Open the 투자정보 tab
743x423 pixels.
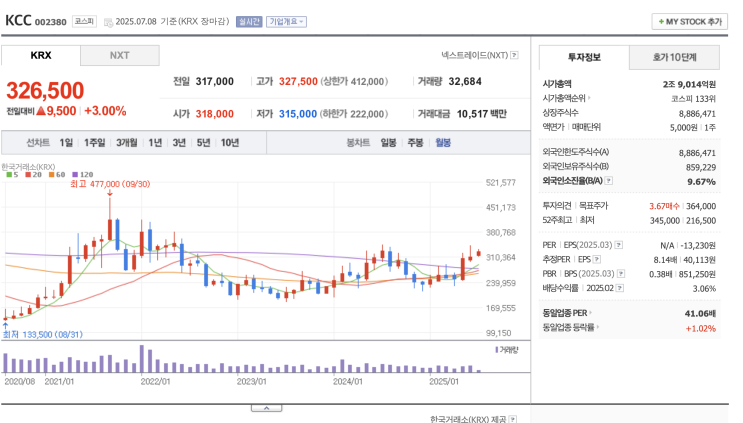pos(584,57)
